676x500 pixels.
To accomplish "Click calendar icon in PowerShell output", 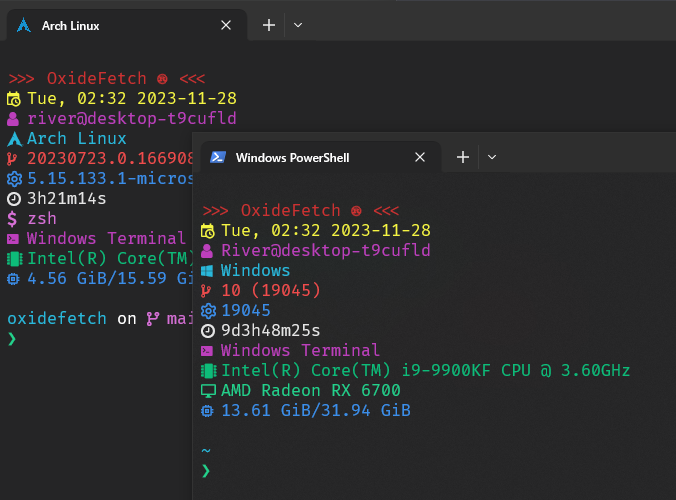I will click(208, 231).
